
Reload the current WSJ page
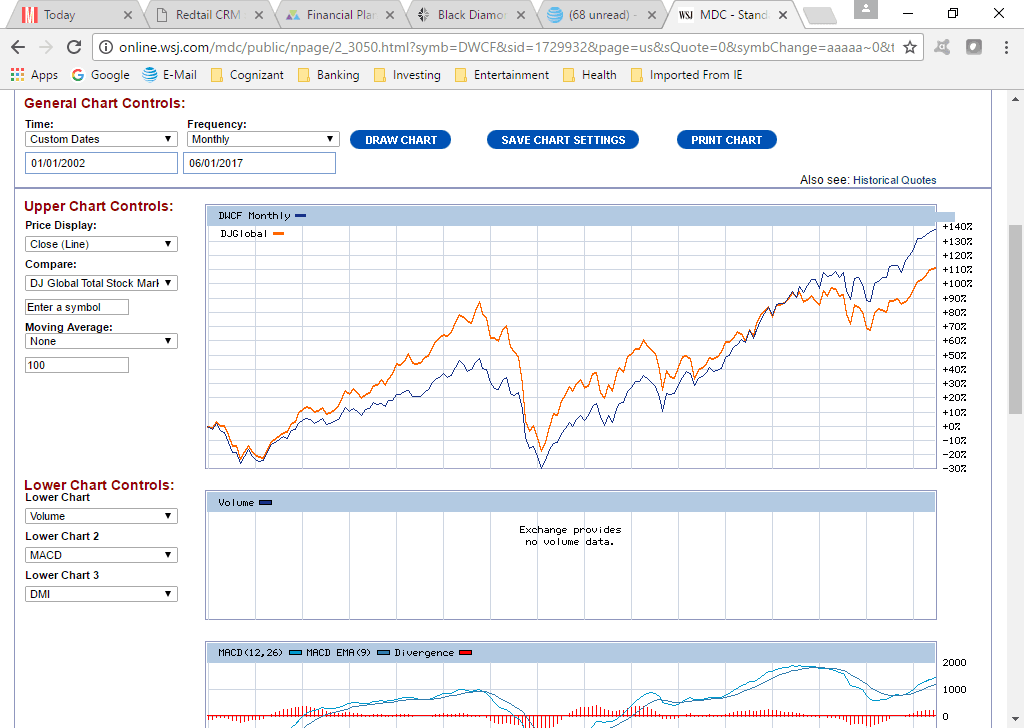74,47
